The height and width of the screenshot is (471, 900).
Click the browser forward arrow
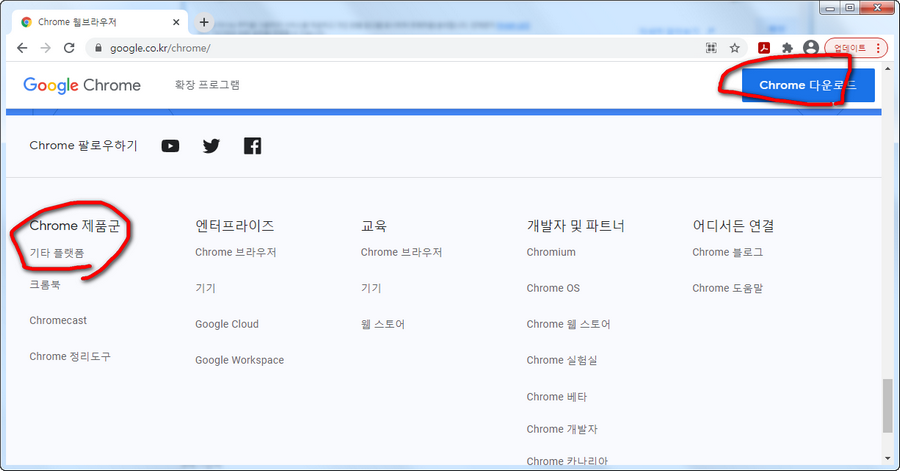pyautogui.click(x=45, y=48)
